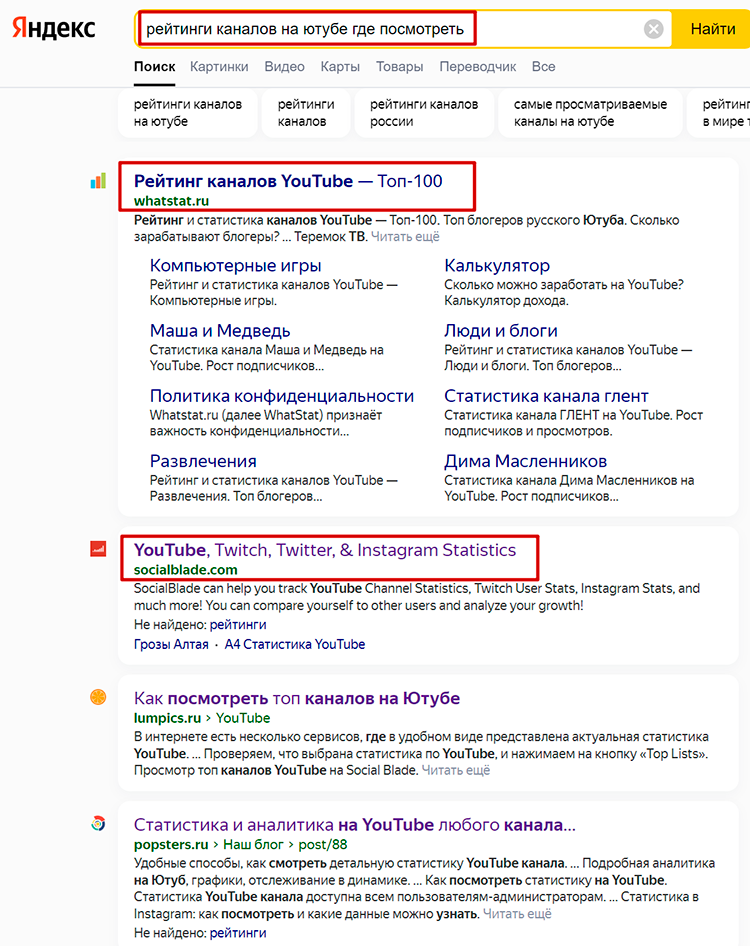Open 'Как посмотреть топ каналов на Ютубе'
The height and width of the screenshot is (946, 750).
297,698
